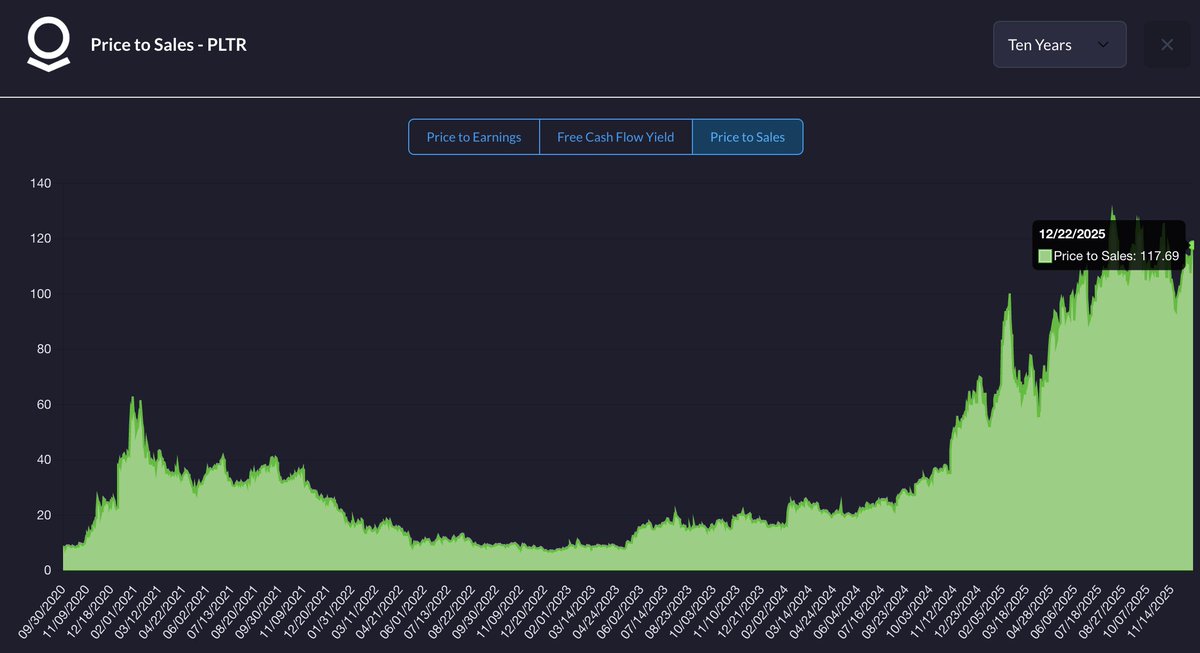Click the Palantir logo icon
The width and height of the screenshot is (1200, 653).
pos(48,46)
